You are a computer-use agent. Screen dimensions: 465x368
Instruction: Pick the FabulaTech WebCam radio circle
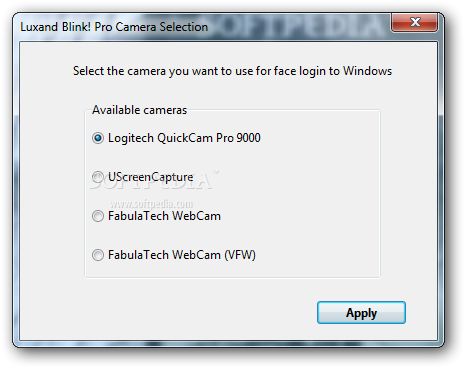(x=98, y=216)
